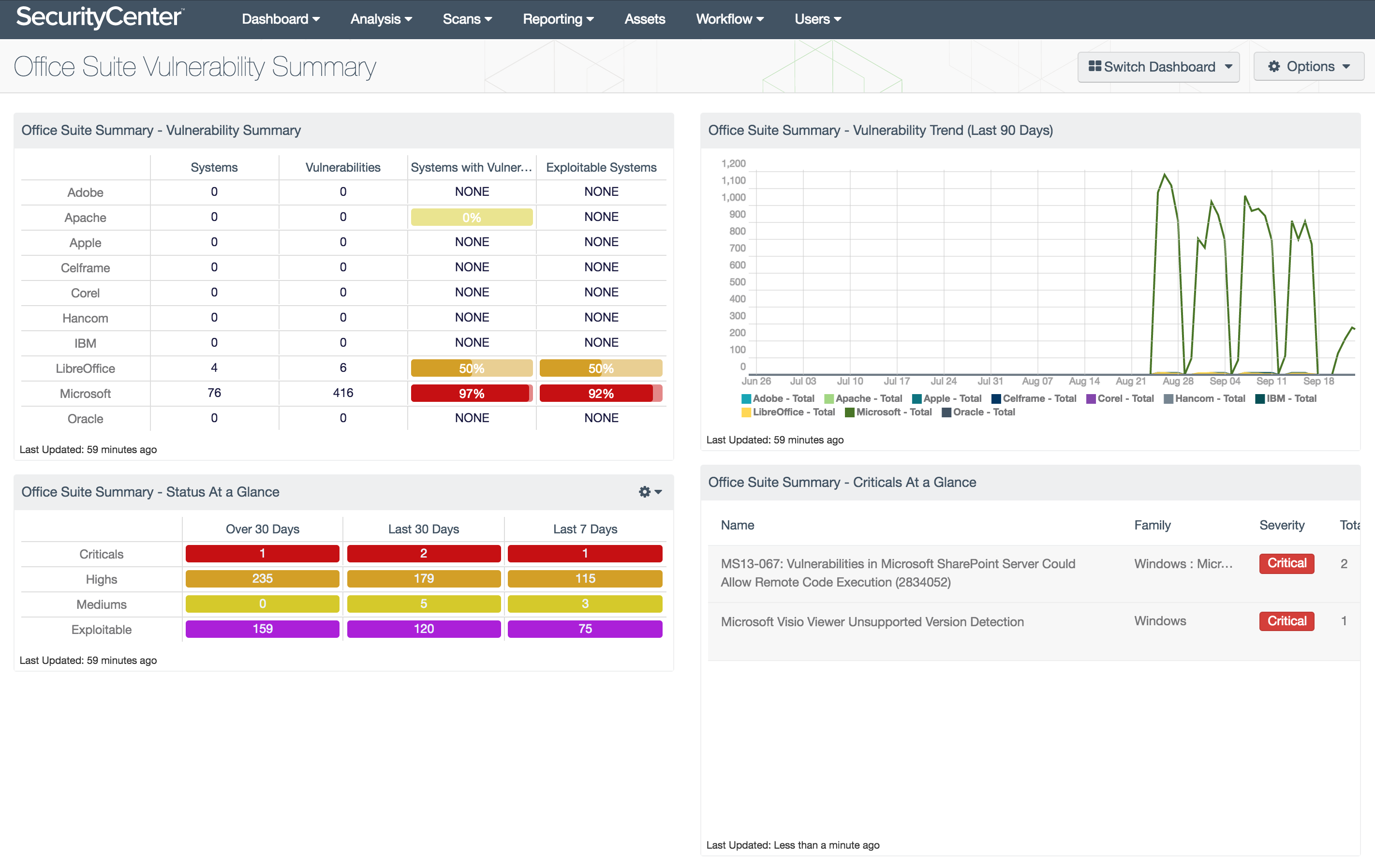
Task: Open the Analysis menu
Action: click(381, 19)
